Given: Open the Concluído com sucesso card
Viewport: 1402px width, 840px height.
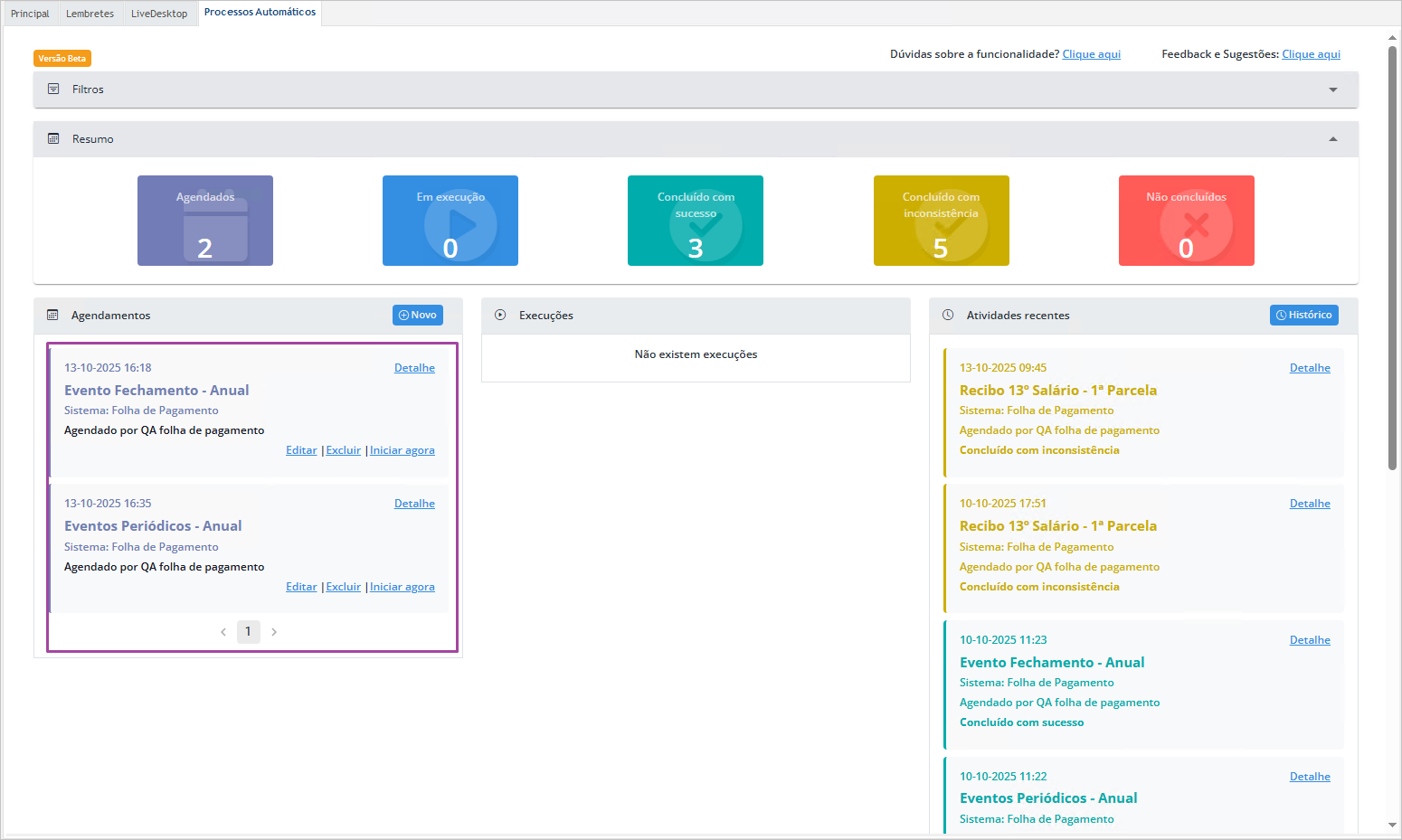Looking at the screenshot, I should [x=696, y=221].
